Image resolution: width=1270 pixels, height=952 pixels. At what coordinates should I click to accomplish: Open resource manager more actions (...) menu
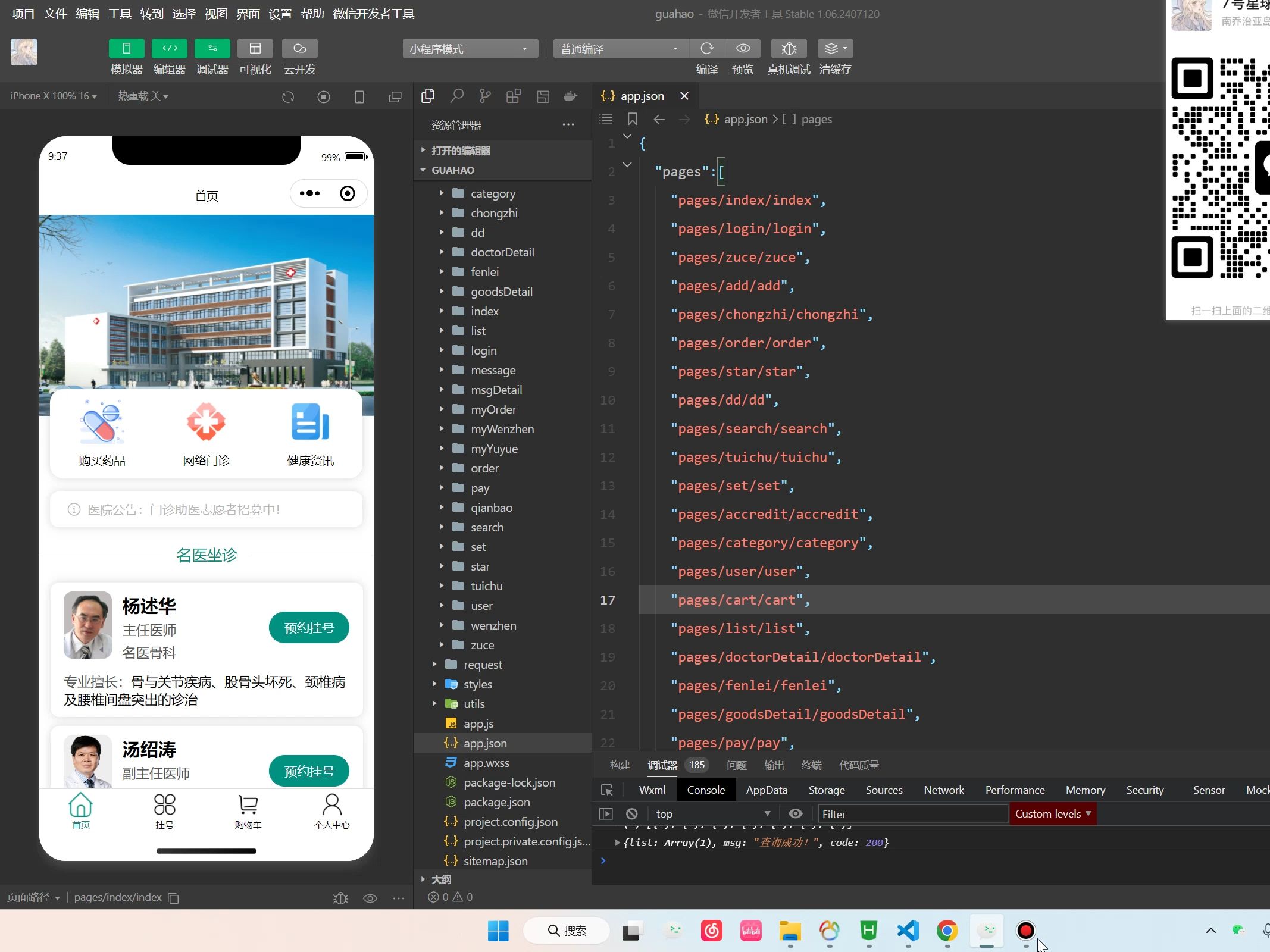pyautogui.click(x=568, y=124)
